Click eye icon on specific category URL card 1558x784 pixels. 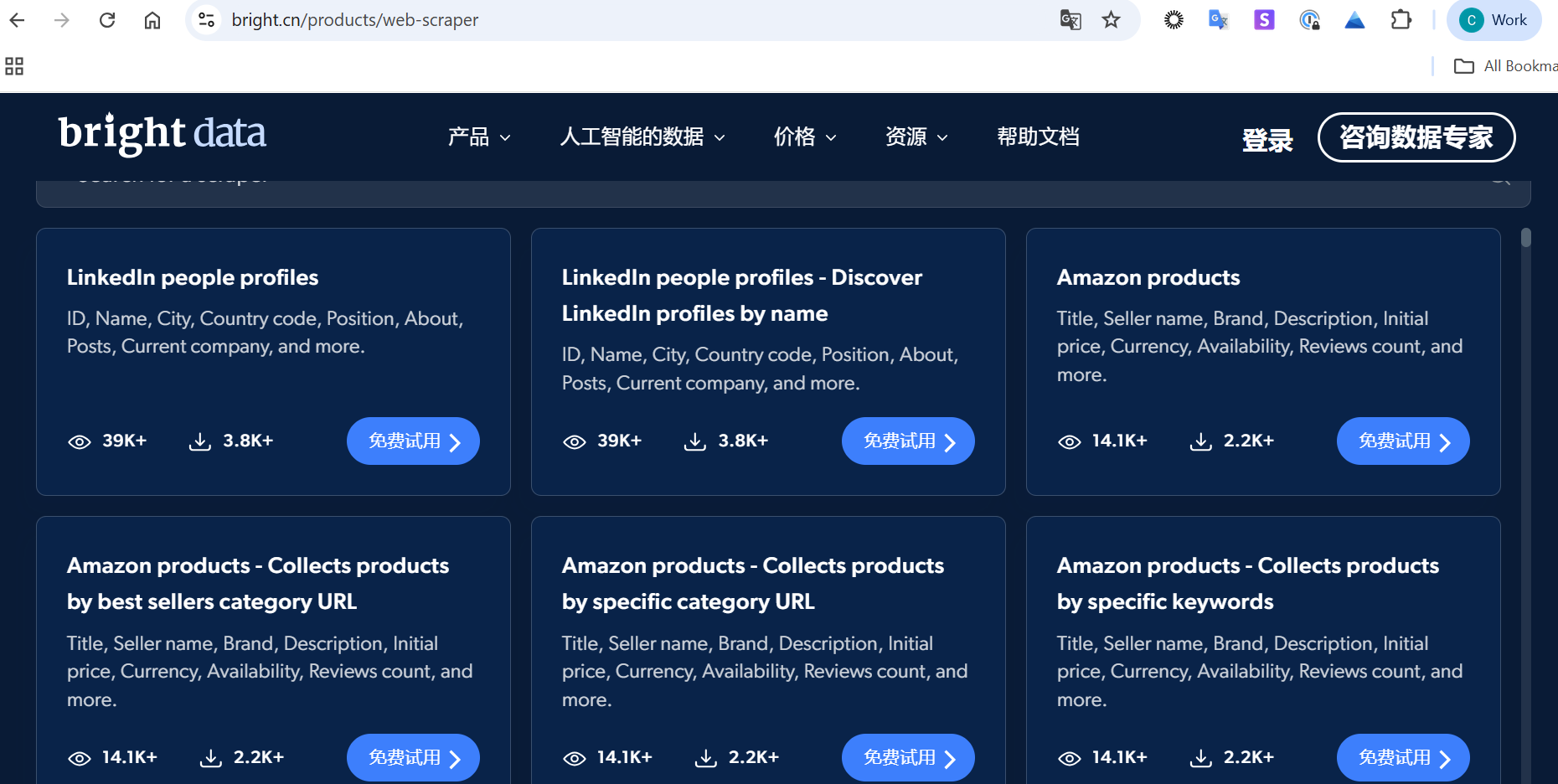pyautogui.click(x=575, y=758)
